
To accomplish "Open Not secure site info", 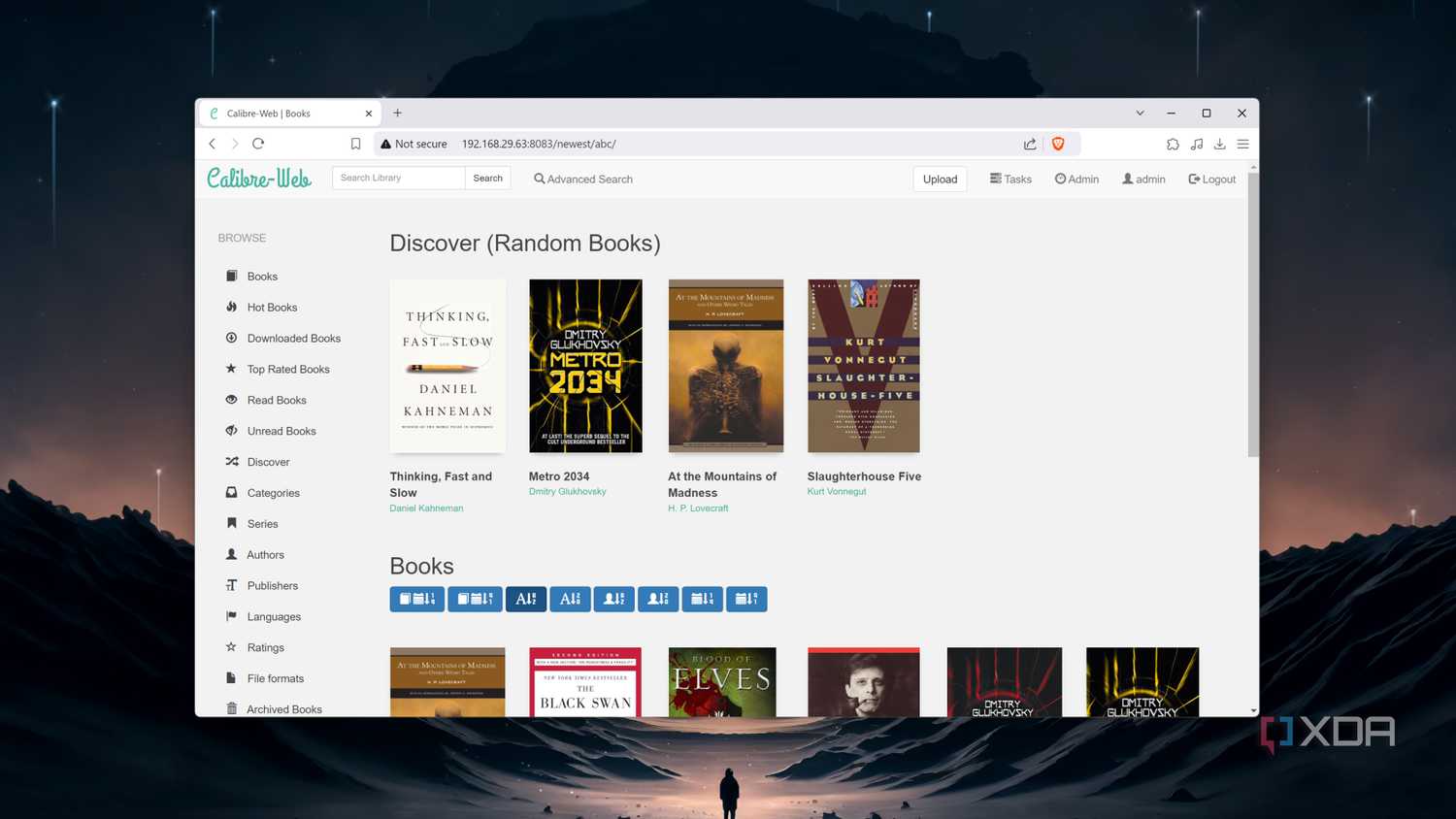I will pyautogui.click(x=414, y=144).
